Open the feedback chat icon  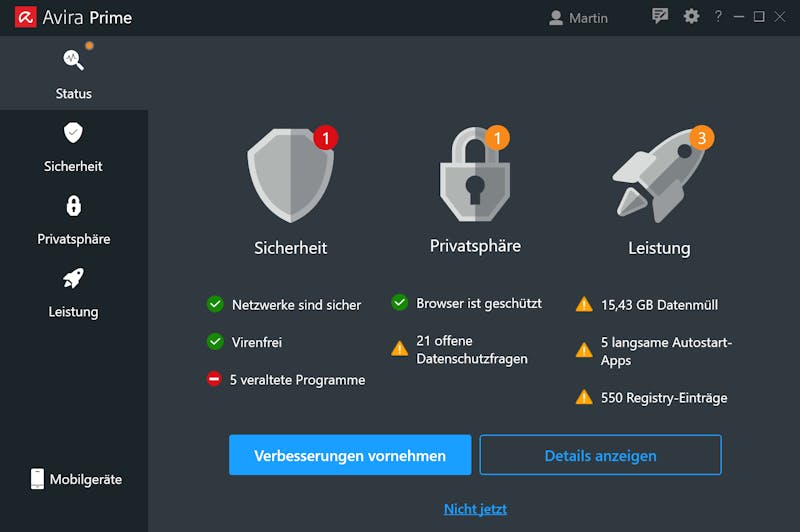point(660,16)
